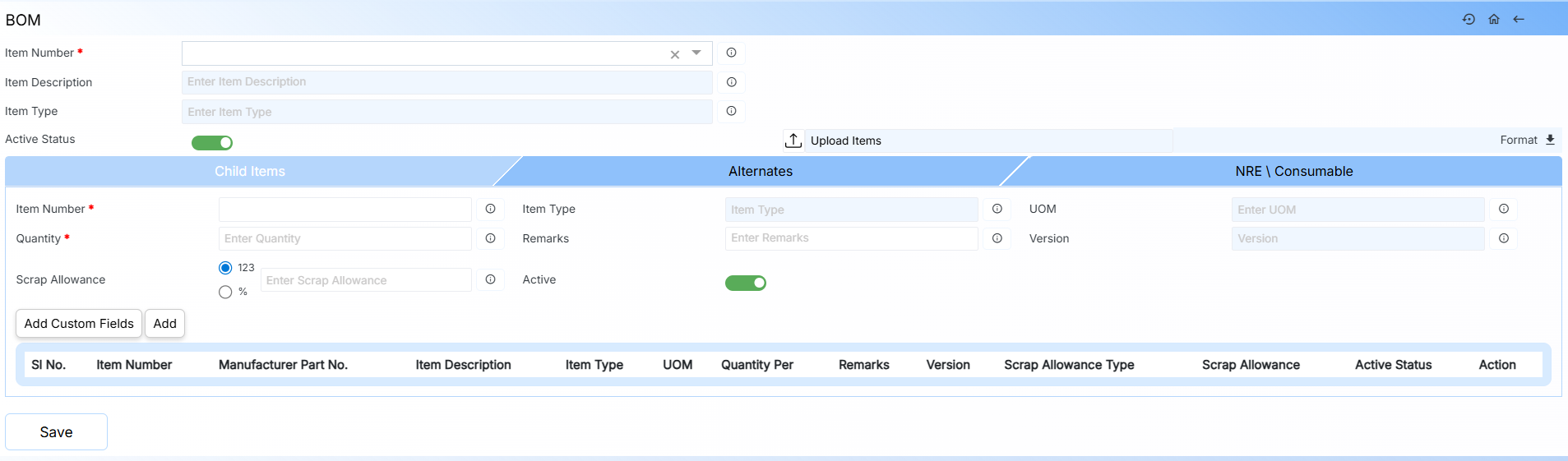Viewport: 1568px width, 461px height.
Task: Expand the top Item Number dropdown arrow
Action: 696,53
